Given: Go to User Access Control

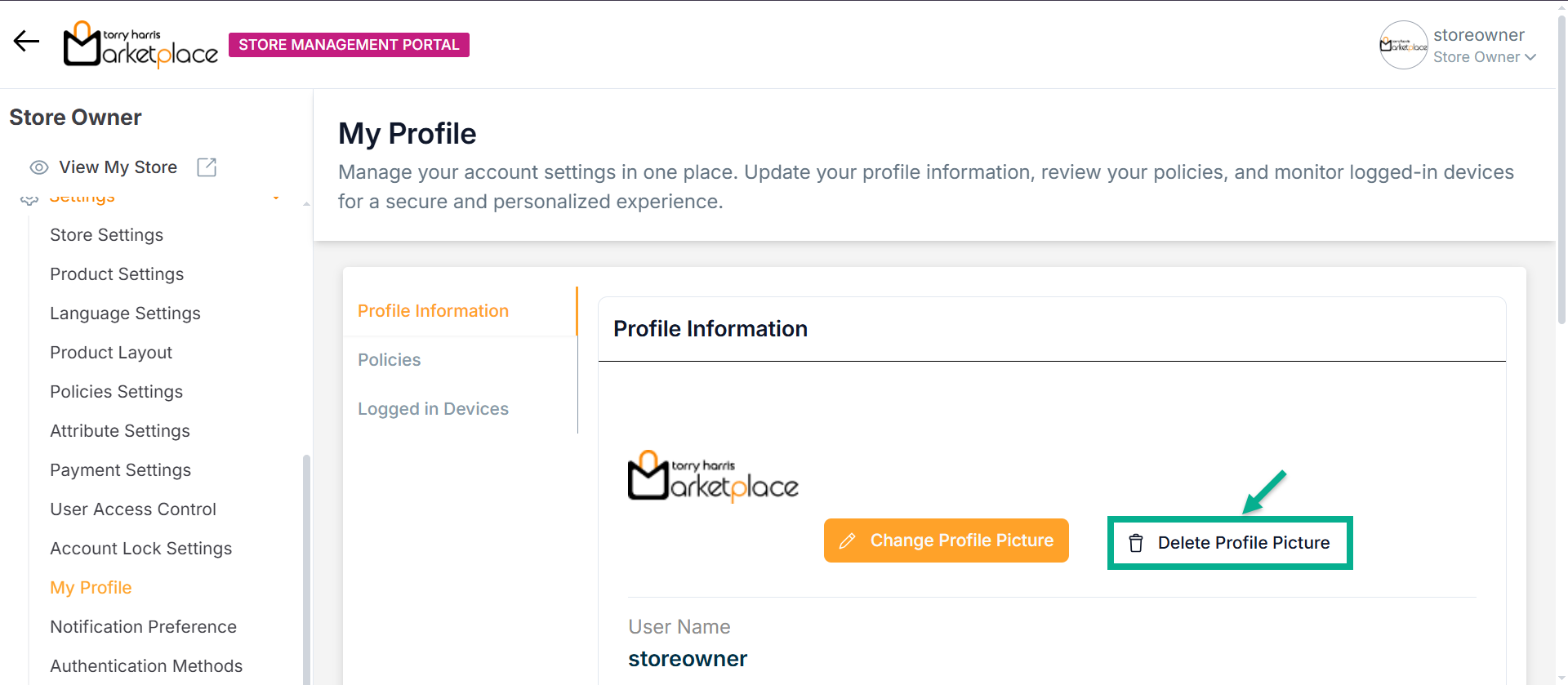Looking at the screenshot, I should tap(133, 509).
